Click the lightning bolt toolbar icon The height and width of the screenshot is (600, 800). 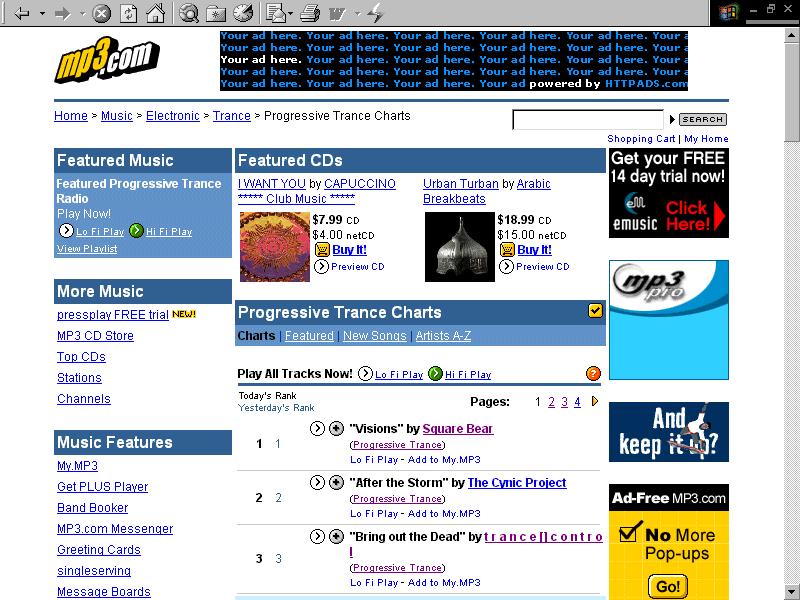pos(376,13)
